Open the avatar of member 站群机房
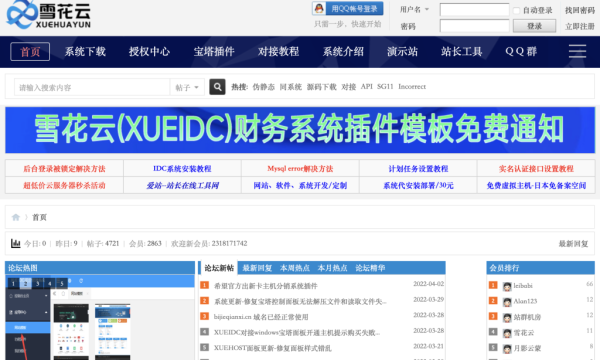The height and width of the screenshot is (360, 600). (x=507, y=318)
